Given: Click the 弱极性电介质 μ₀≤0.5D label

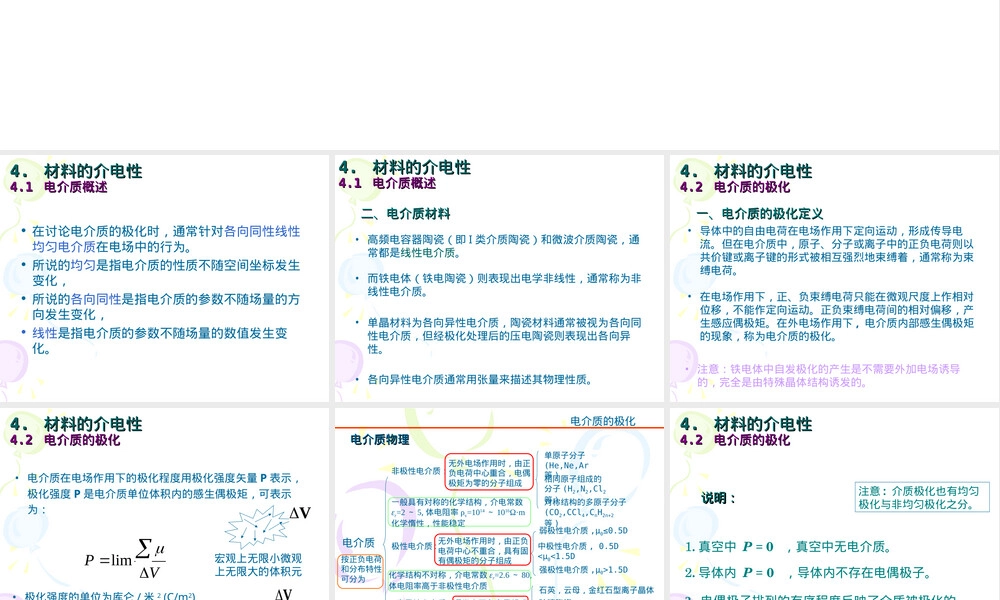Looking at the screenshot, I should [584, 530].
